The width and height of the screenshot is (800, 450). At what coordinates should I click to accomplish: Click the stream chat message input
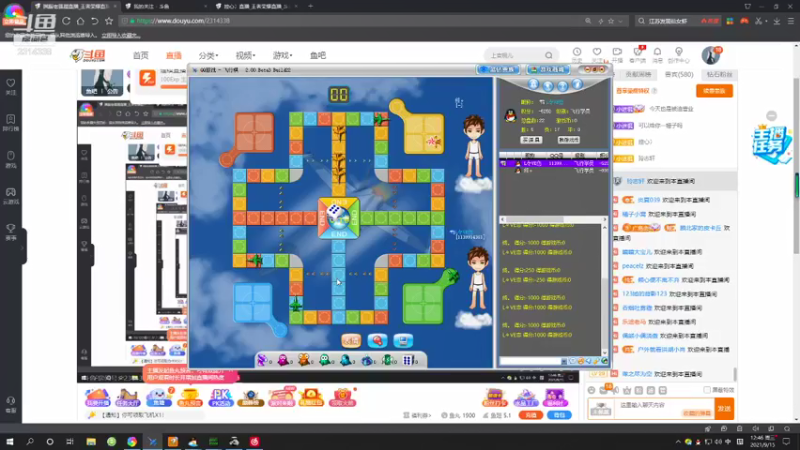pos(663,409)
